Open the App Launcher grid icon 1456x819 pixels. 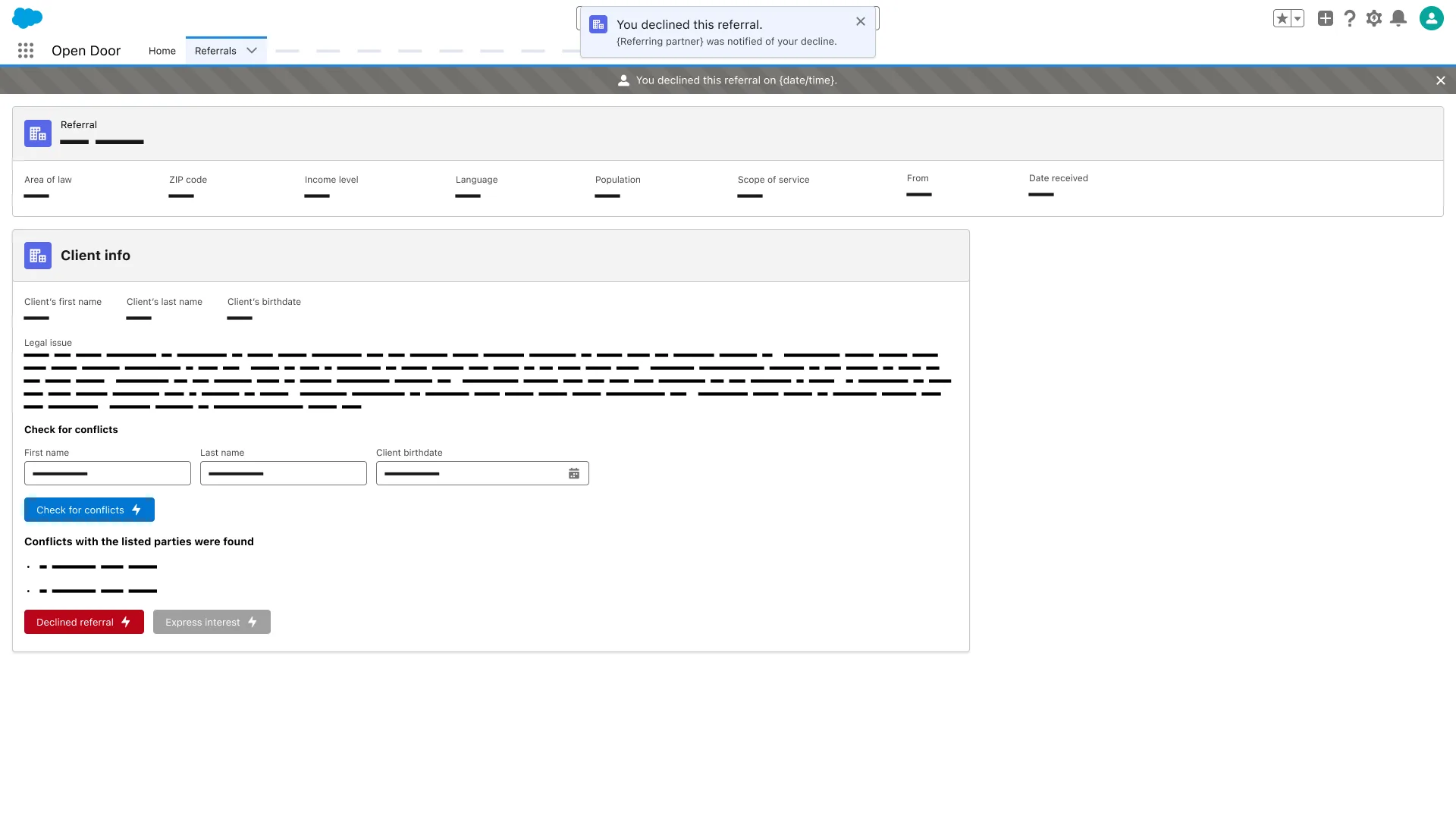coord(26,51)
